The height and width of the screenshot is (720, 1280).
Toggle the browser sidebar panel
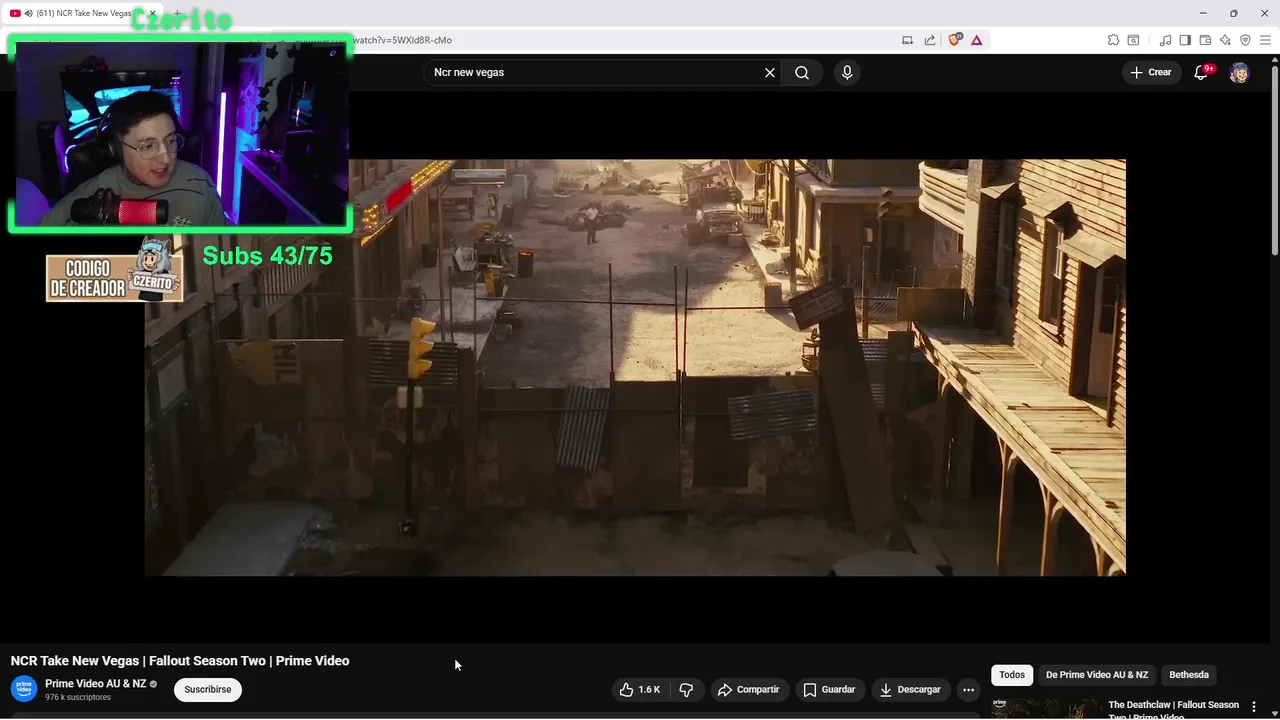click(x=1185, y=40)
